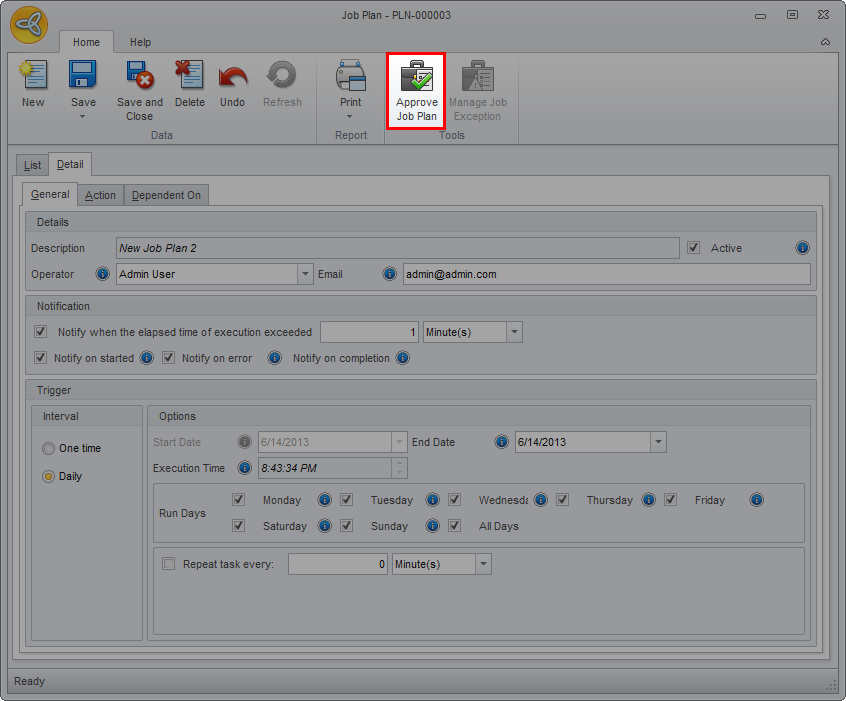Click the info icon after Notify on completion
Viewport: 846px width, 701px height.
(402, 358)
